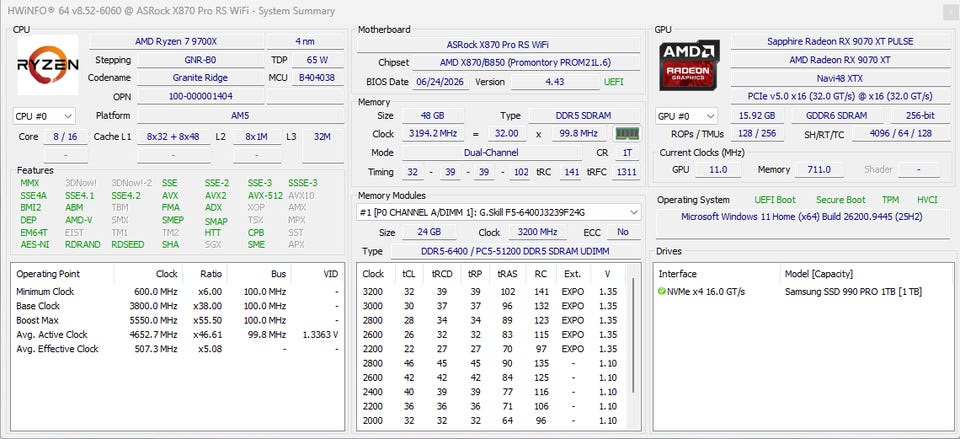Expand the memory module DIMM selection dropdown

point(499,212)
